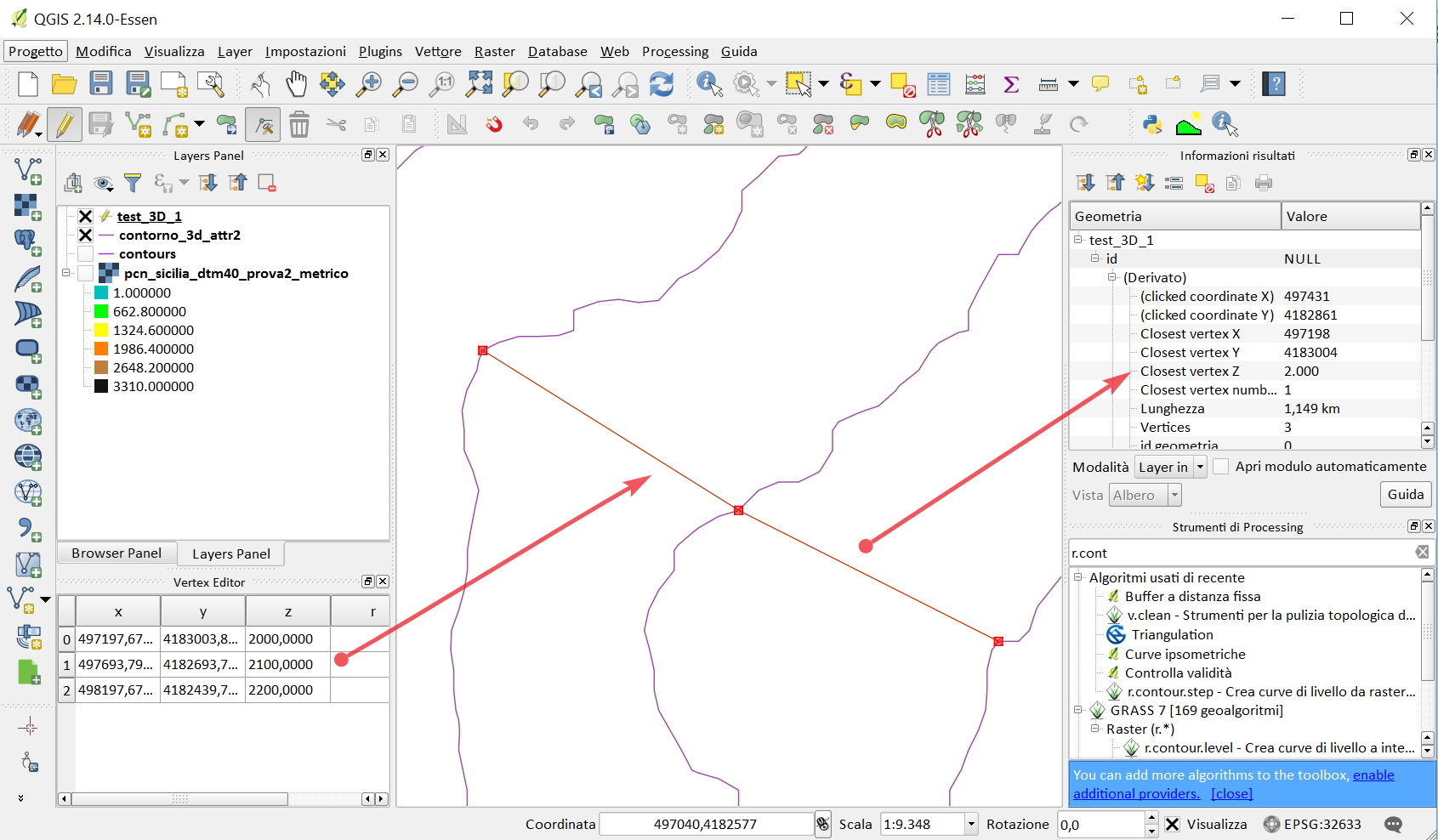
Task: Toggle editing with the pencil icon
Action: (x=64, y=125)
